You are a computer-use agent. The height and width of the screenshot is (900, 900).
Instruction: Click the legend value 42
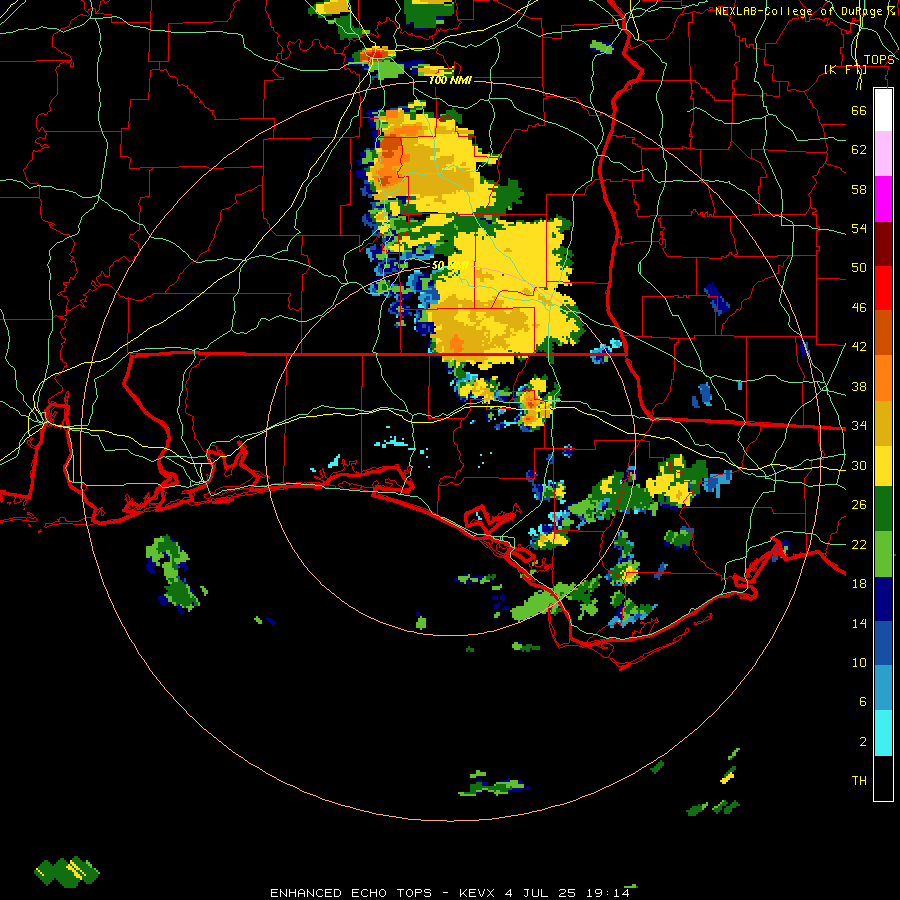[859, 347]
